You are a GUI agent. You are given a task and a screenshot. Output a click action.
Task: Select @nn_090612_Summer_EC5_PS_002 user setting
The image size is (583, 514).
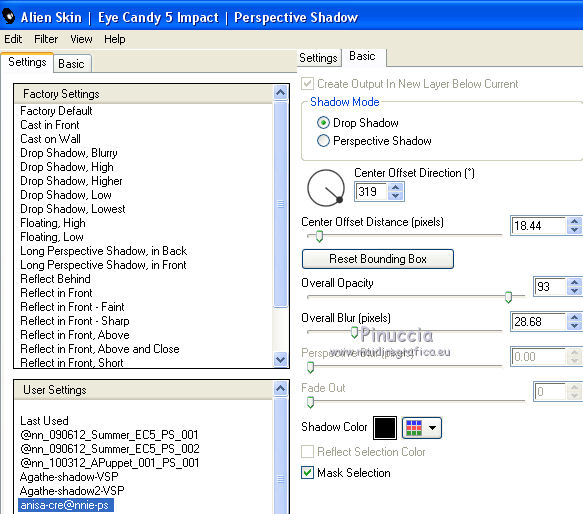[110, 449]
